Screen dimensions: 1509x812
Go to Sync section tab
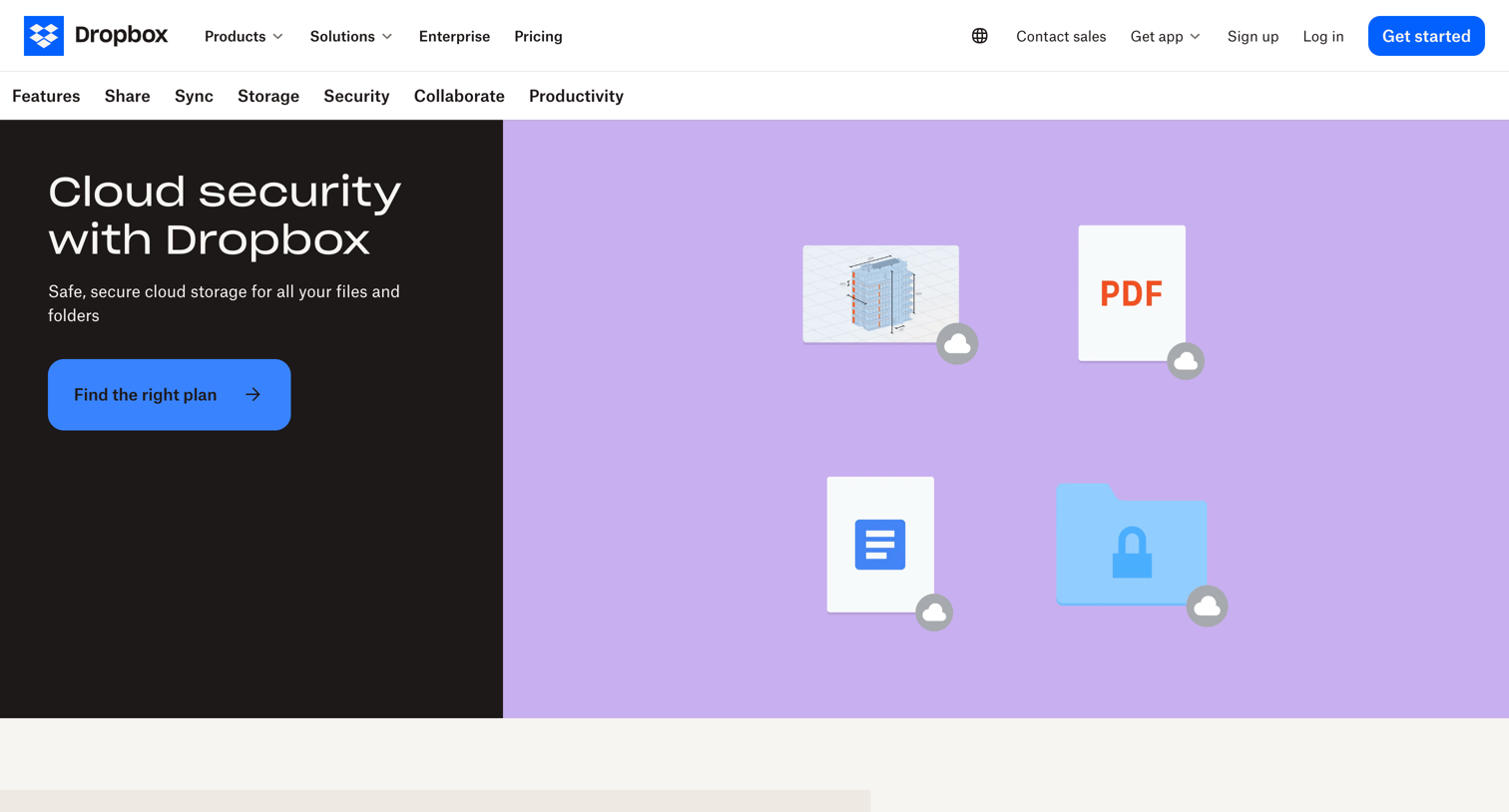194,96
